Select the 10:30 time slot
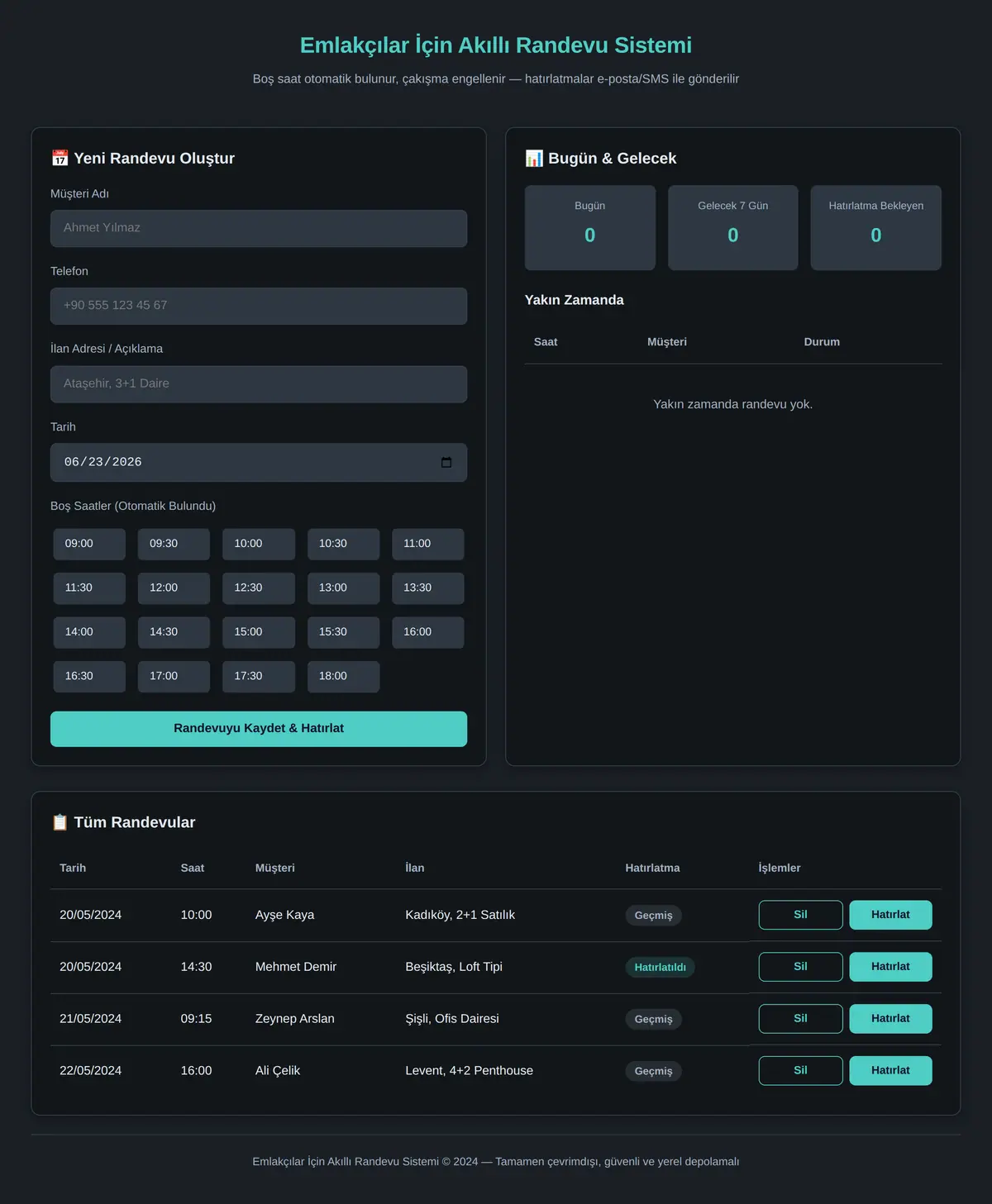Screen dimensions: 992x1204 [x=343, y=544]
